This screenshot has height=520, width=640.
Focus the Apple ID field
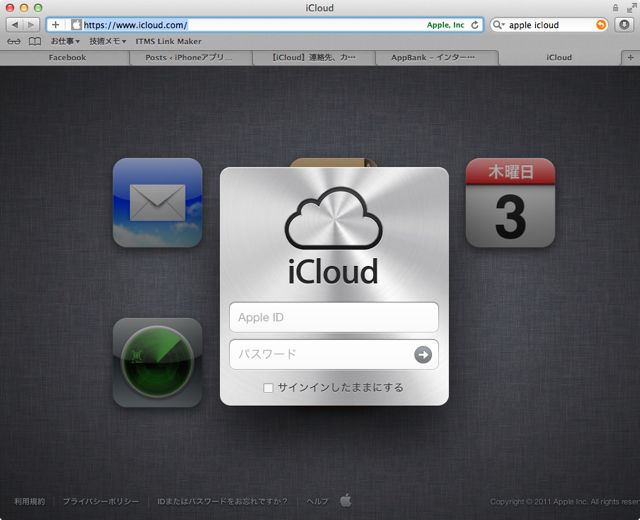tap(334, 317)
